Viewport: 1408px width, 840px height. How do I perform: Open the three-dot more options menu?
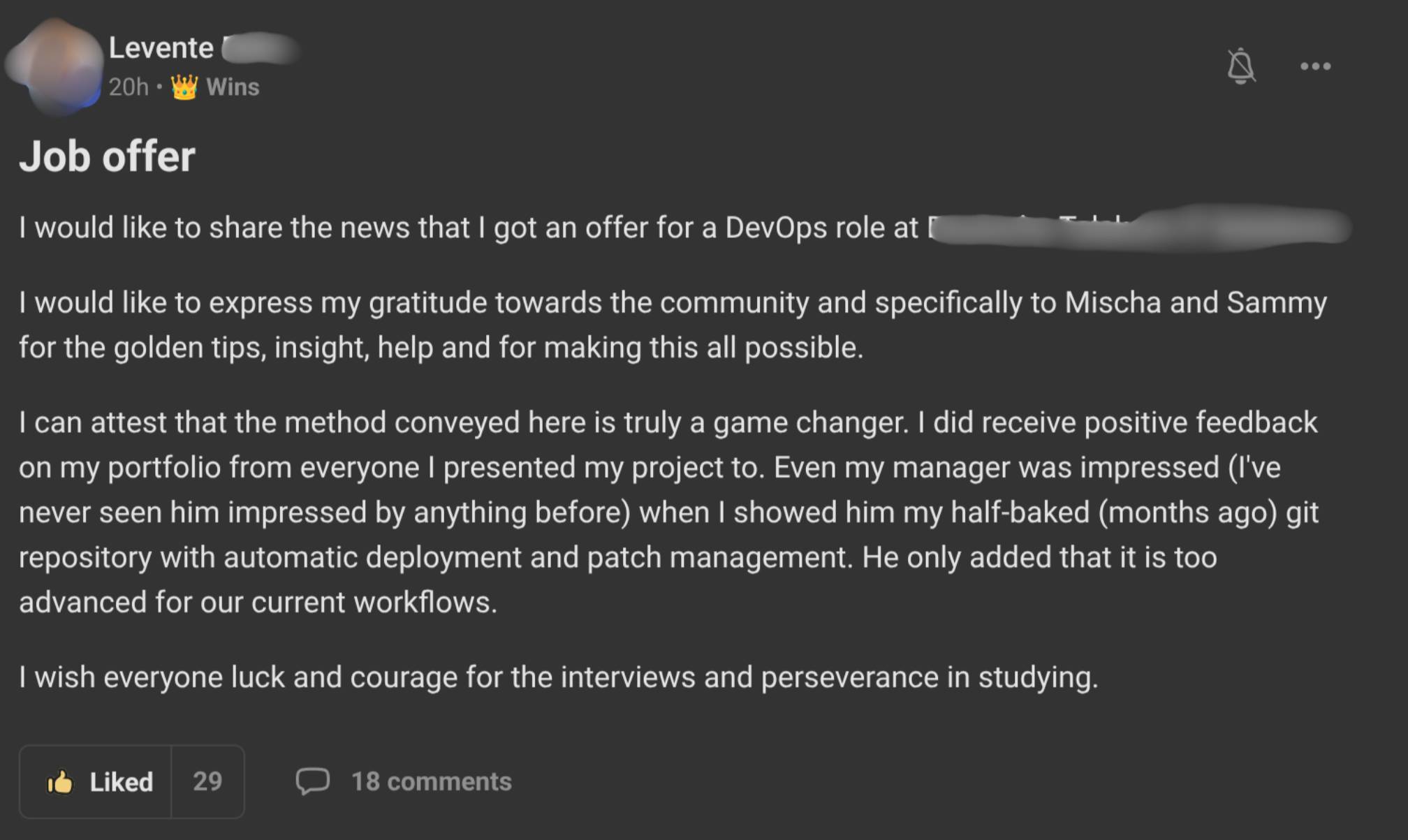pyautogui.click(x=1315, y=66)
